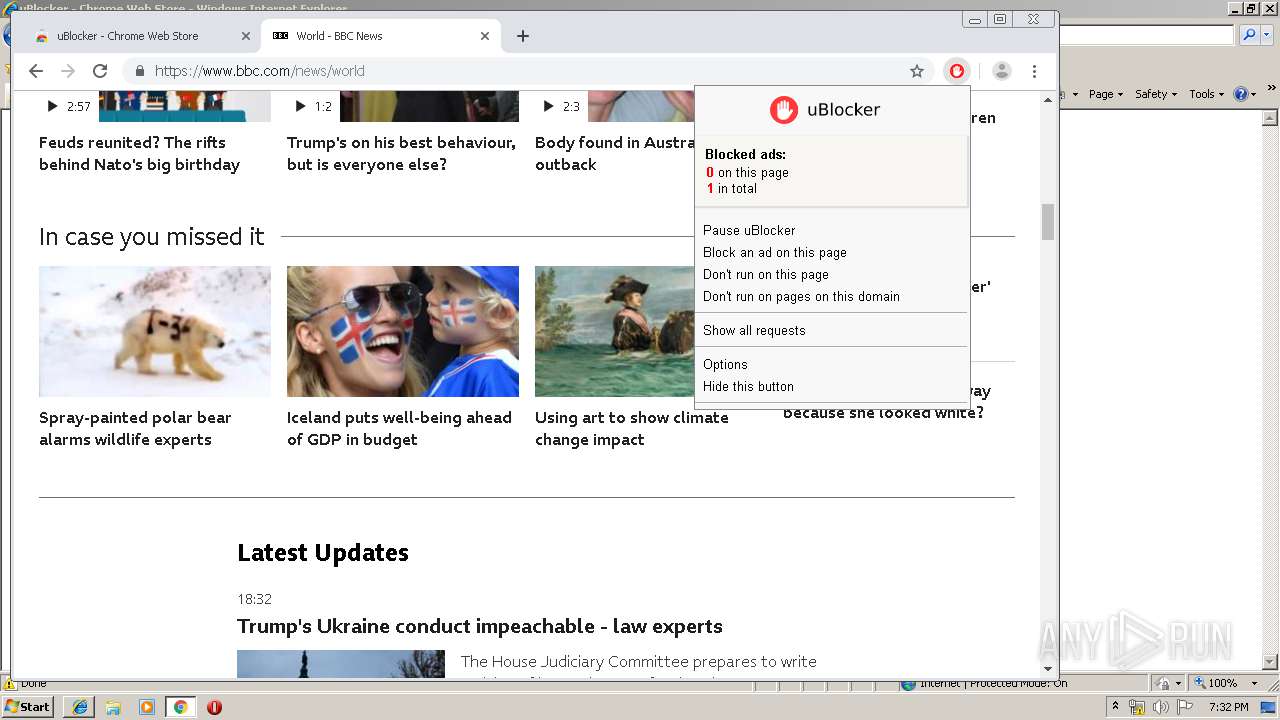Click the uBlocker extension icon in Chrome toolbar

(957, 71)
